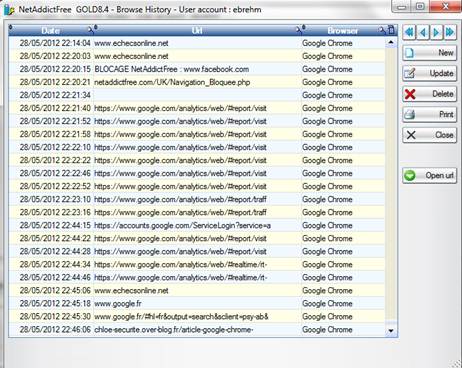Select the #realtime entry at 22:44:34
The width and height of the screenshot is (462, 368).
(x=197, y=264)
